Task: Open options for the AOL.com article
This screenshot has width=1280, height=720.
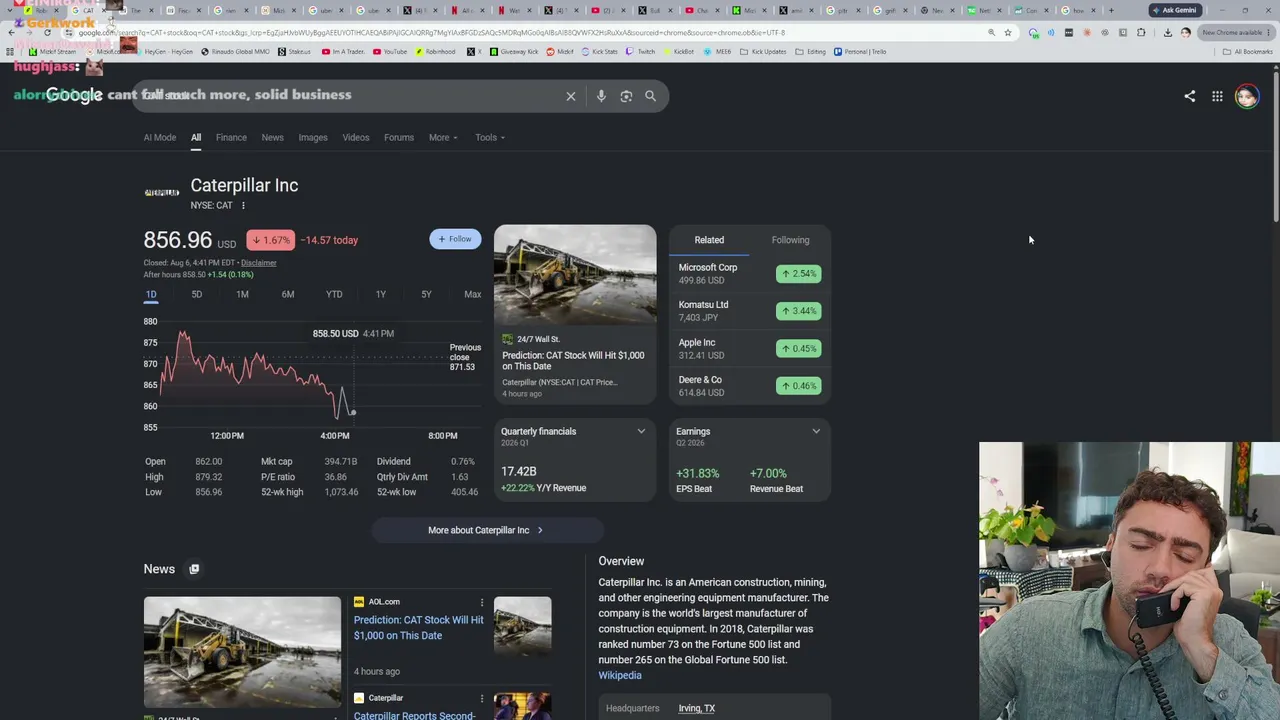Action: point(481,602)
